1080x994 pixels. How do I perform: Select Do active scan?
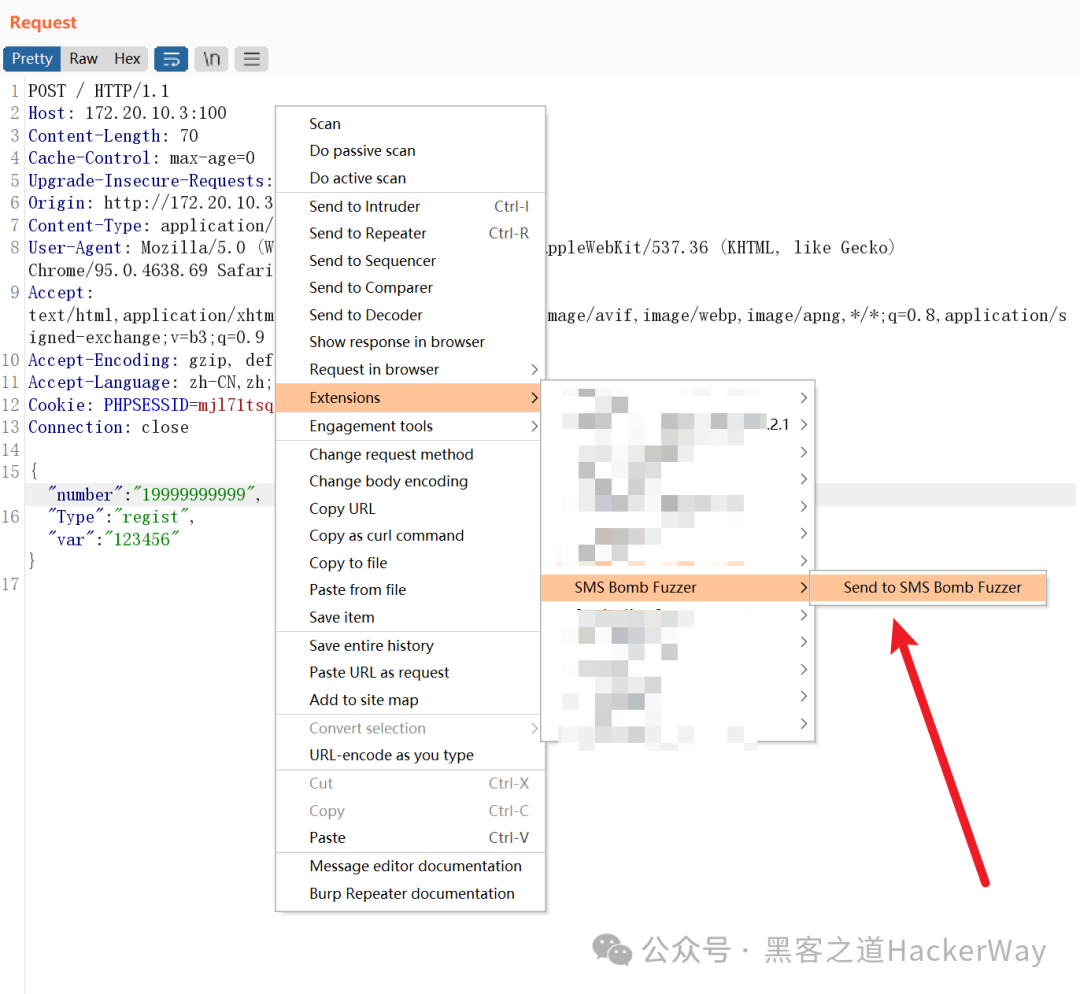click(x=411, y=178)
